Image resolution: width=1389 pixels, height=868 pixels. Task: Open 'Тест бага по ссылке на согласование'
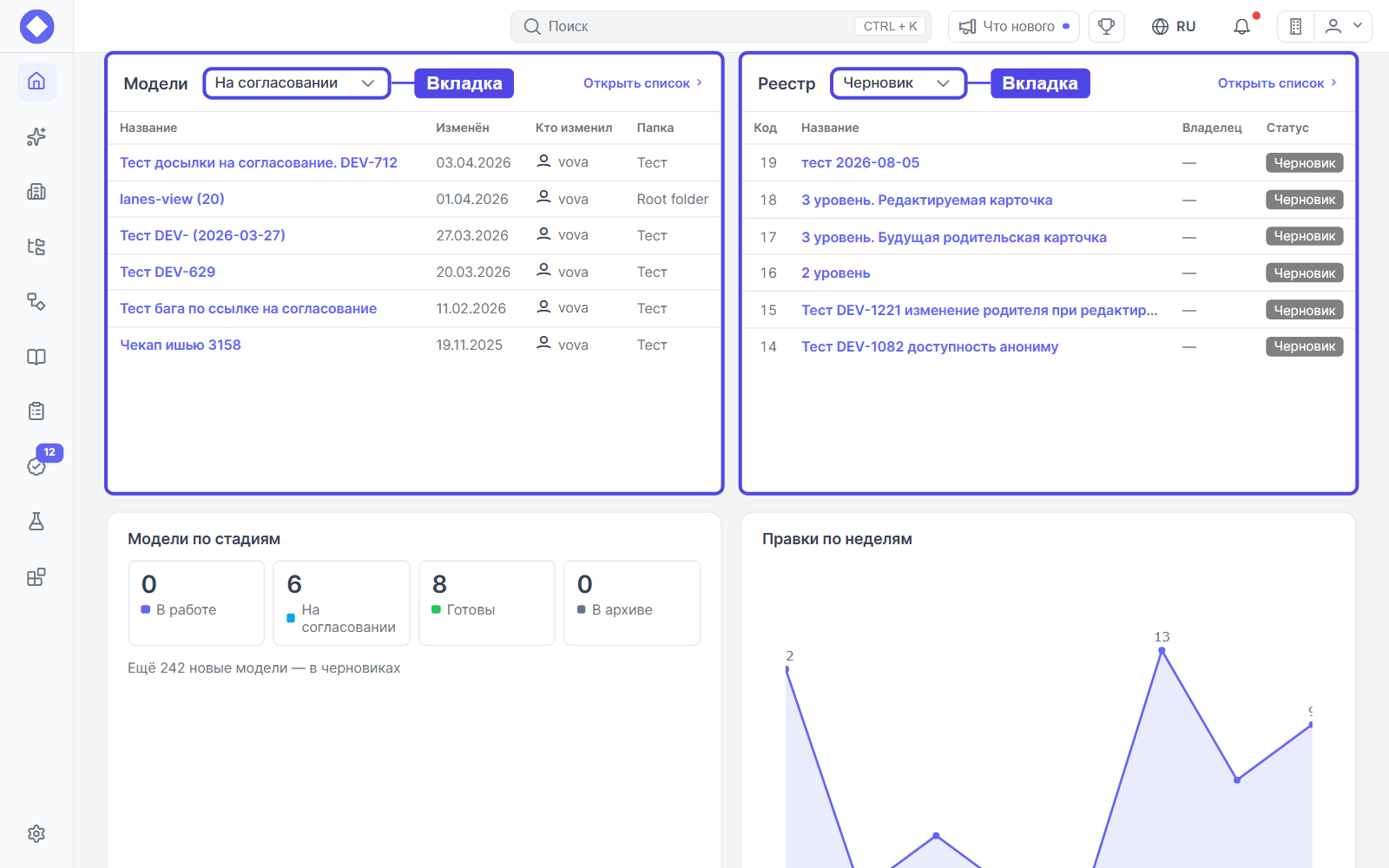[248, 308]
